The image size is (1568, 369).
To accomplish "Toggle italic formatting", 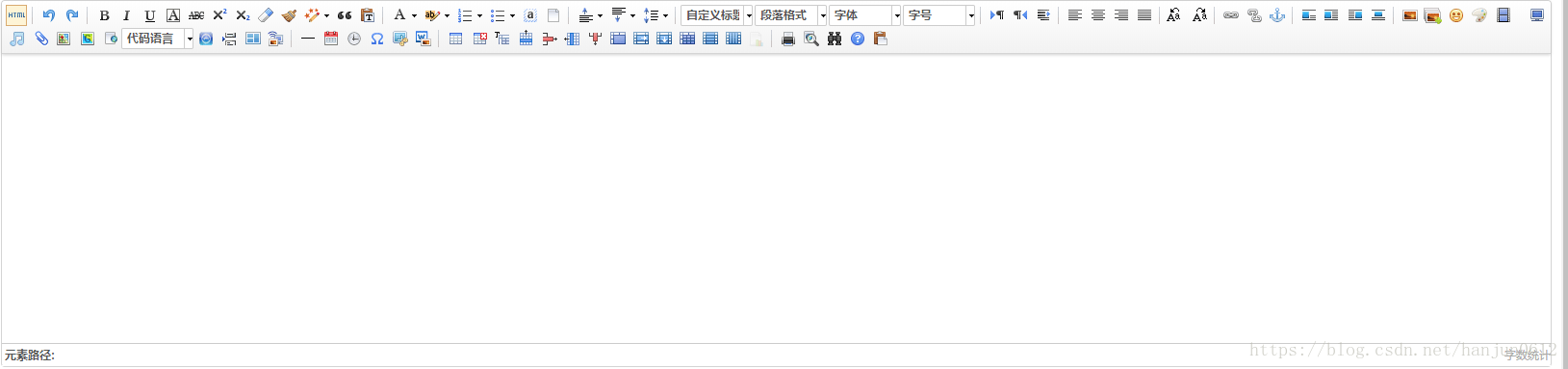I will (x=126, y=15).
